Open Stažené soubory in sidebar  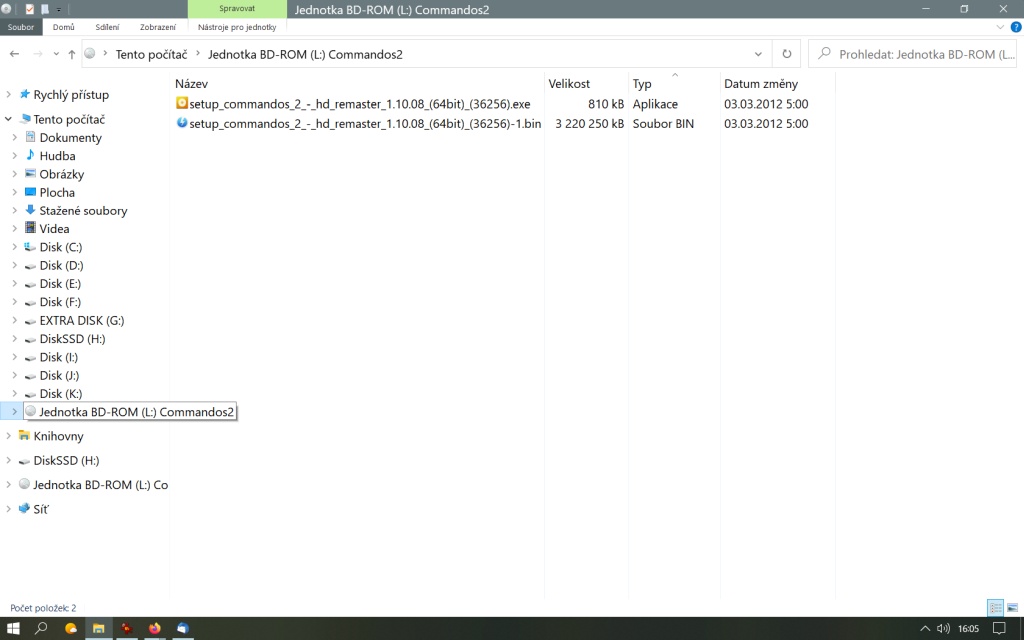click(83, 211)
